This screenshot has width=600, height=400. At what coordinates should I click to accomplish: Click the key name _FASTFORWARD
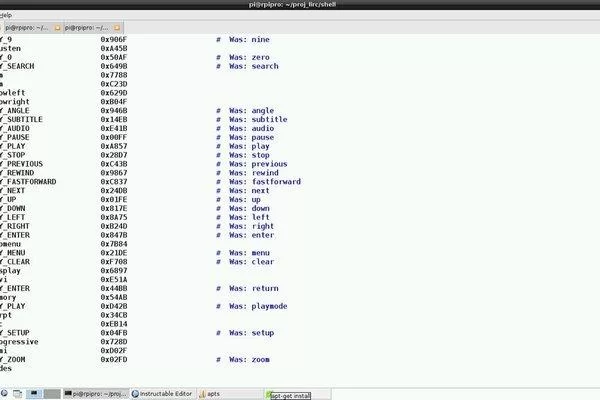[29, 181]
